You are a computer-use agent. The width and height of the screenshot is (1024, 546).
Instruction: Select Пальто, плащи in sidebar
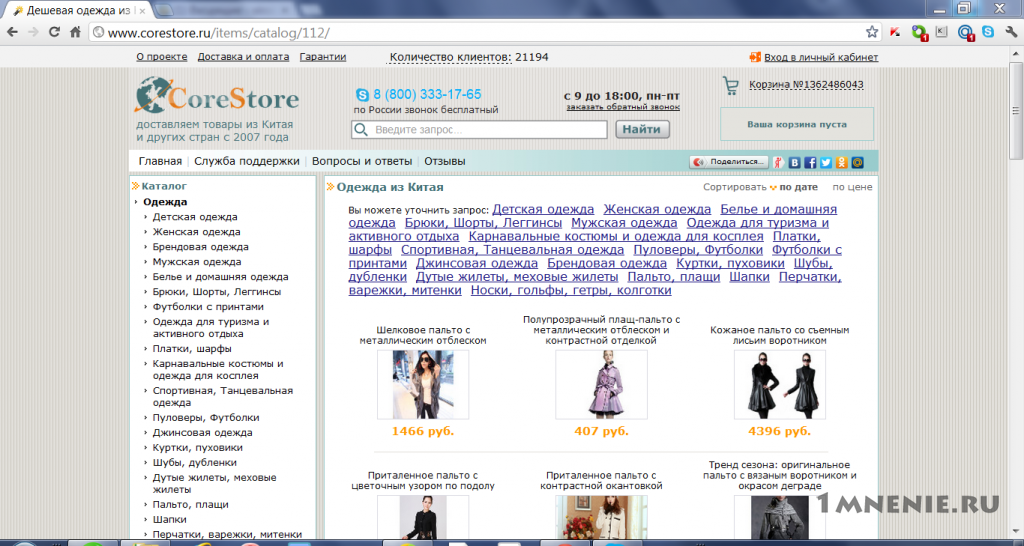(x=191, y=505)
